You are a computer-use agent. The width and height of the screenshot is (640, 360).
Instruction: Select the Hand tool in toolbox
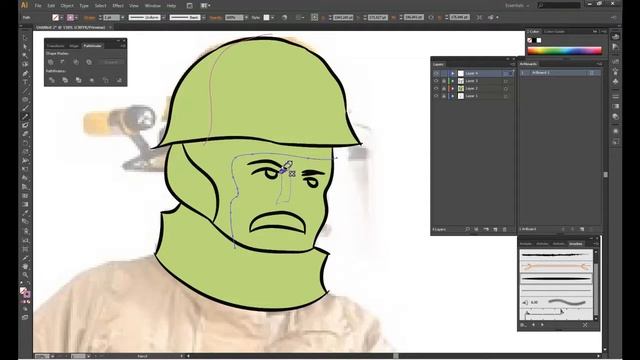click(25, 266)
